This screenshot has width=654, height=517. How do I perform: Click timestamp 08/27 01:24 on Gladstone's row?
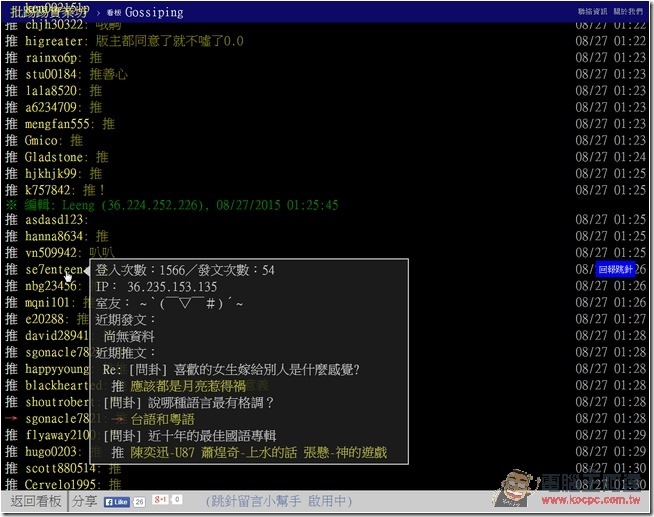(611, 157)
